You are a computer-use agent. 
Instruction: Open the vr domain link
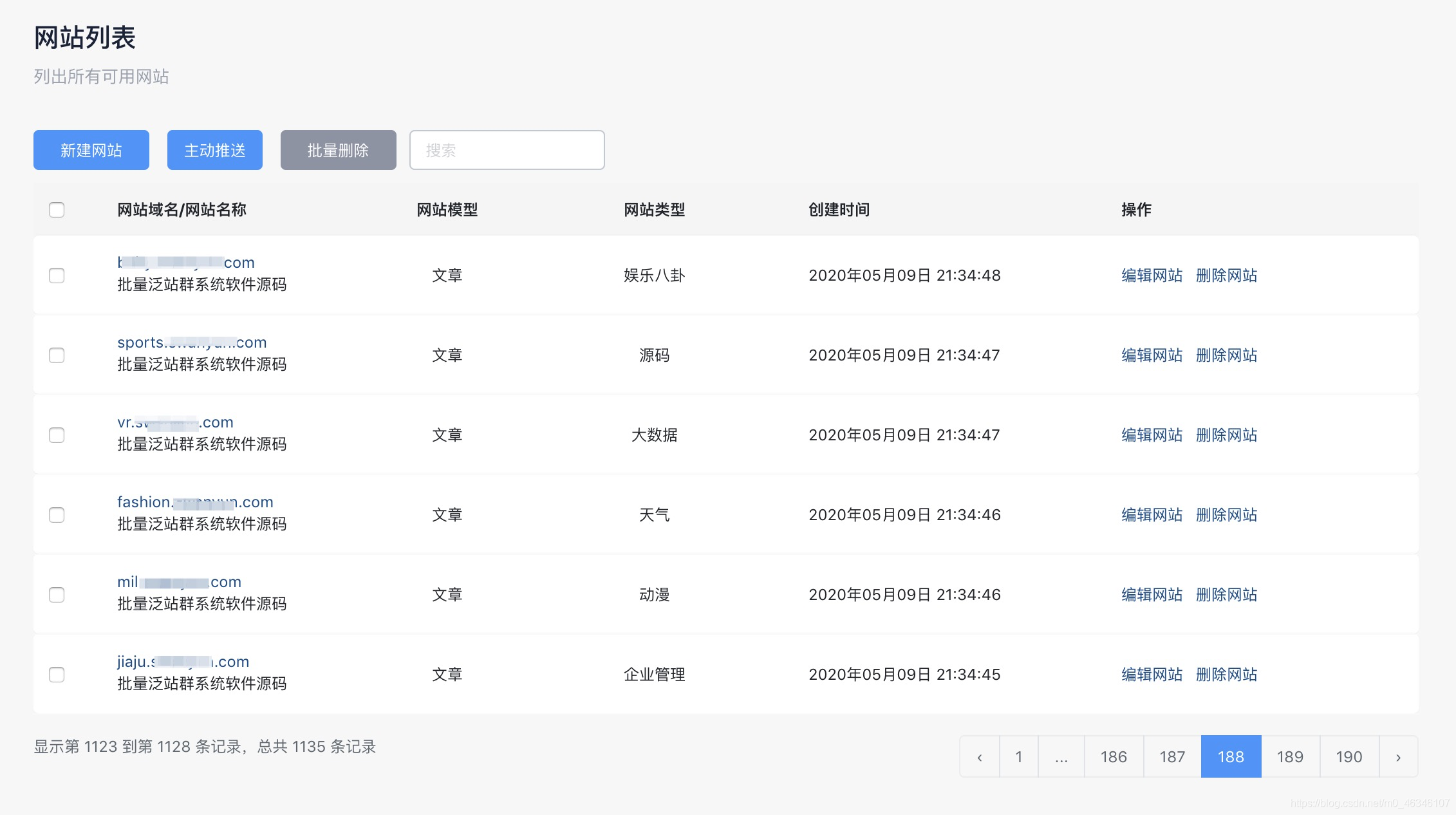(175, 422)
